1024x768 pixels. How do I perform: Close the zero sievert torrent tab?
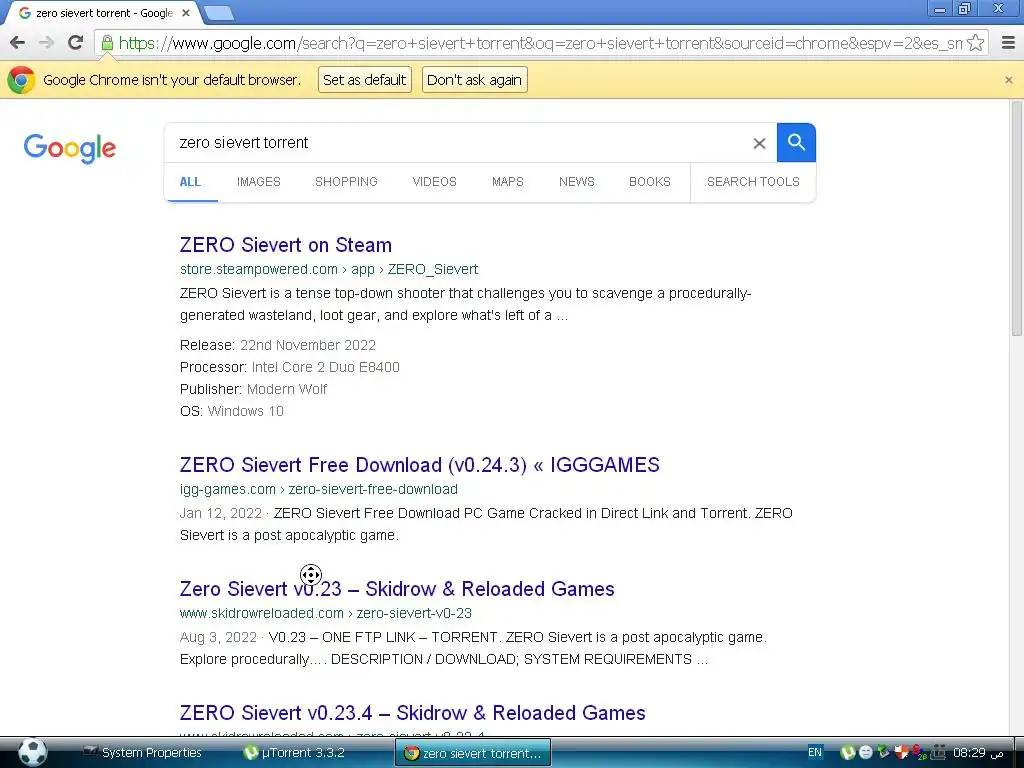coord(186,12)
